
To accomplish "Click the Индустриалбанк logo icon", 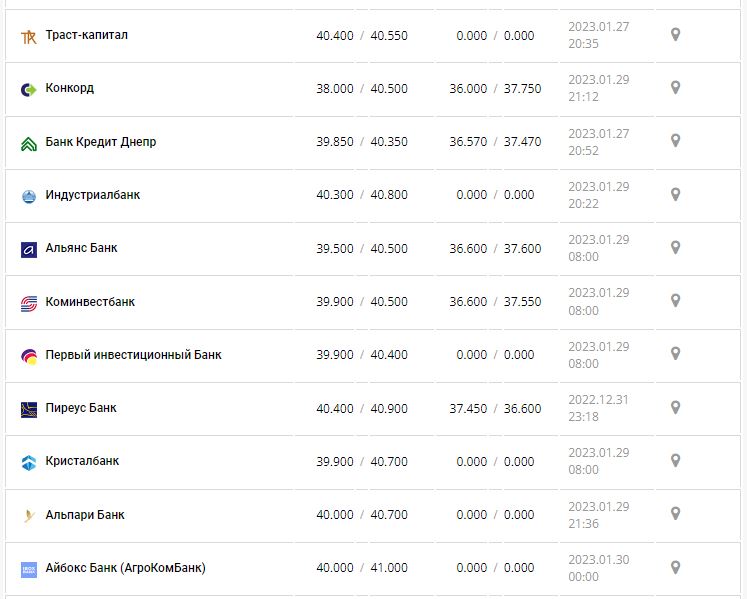I will (28, 196).
